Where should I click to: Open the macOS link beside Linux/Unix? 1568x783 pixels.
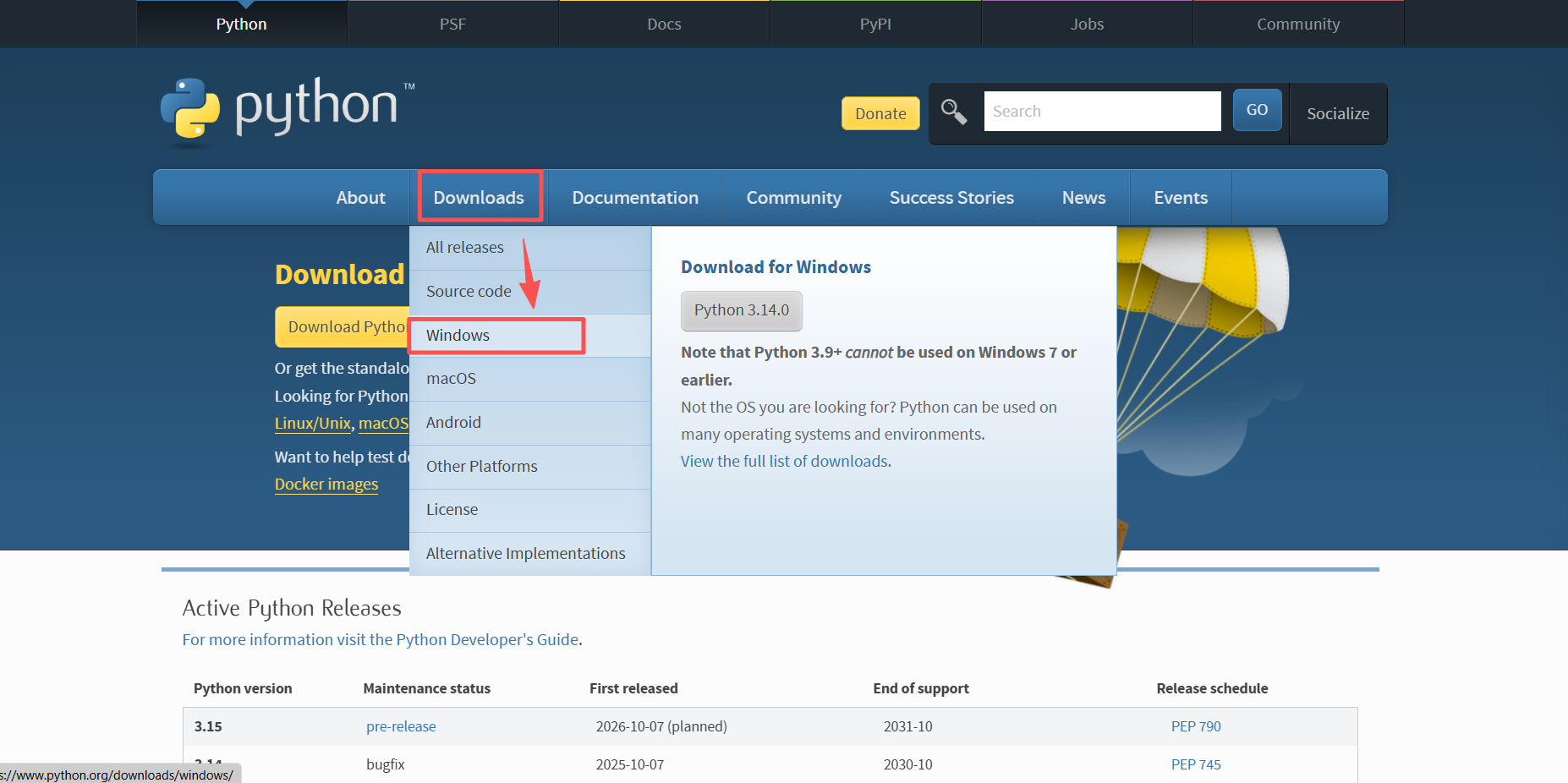click(x=384, y=423)
